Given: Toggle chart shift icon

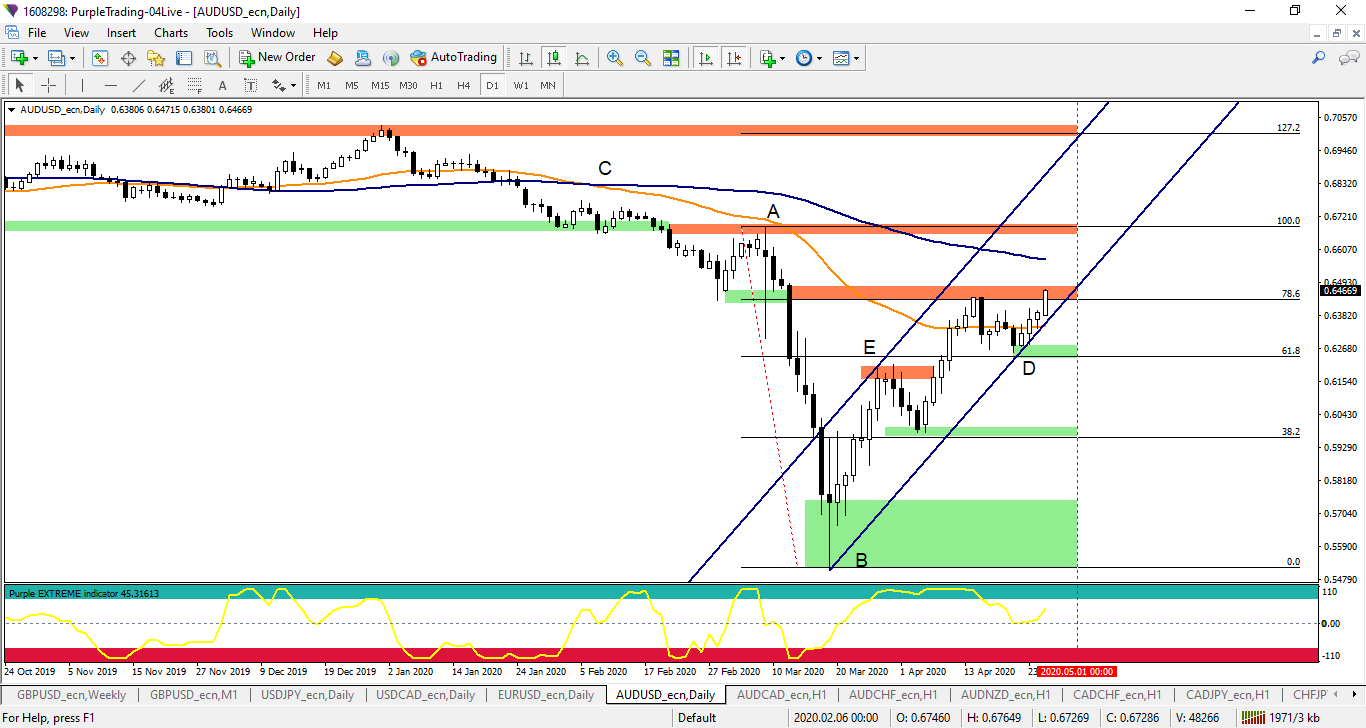Looking at the screenshot, I should tap(735, 58).
